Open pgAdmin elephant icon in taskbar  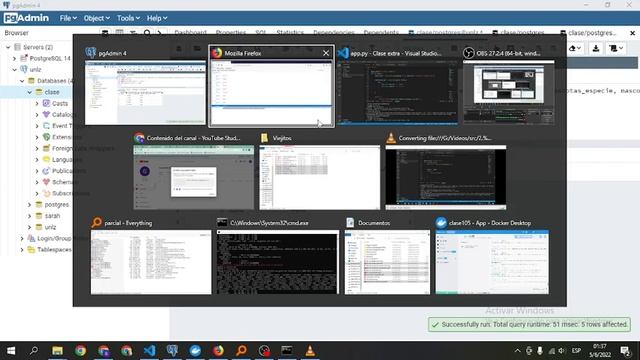(x=172, y=351)
